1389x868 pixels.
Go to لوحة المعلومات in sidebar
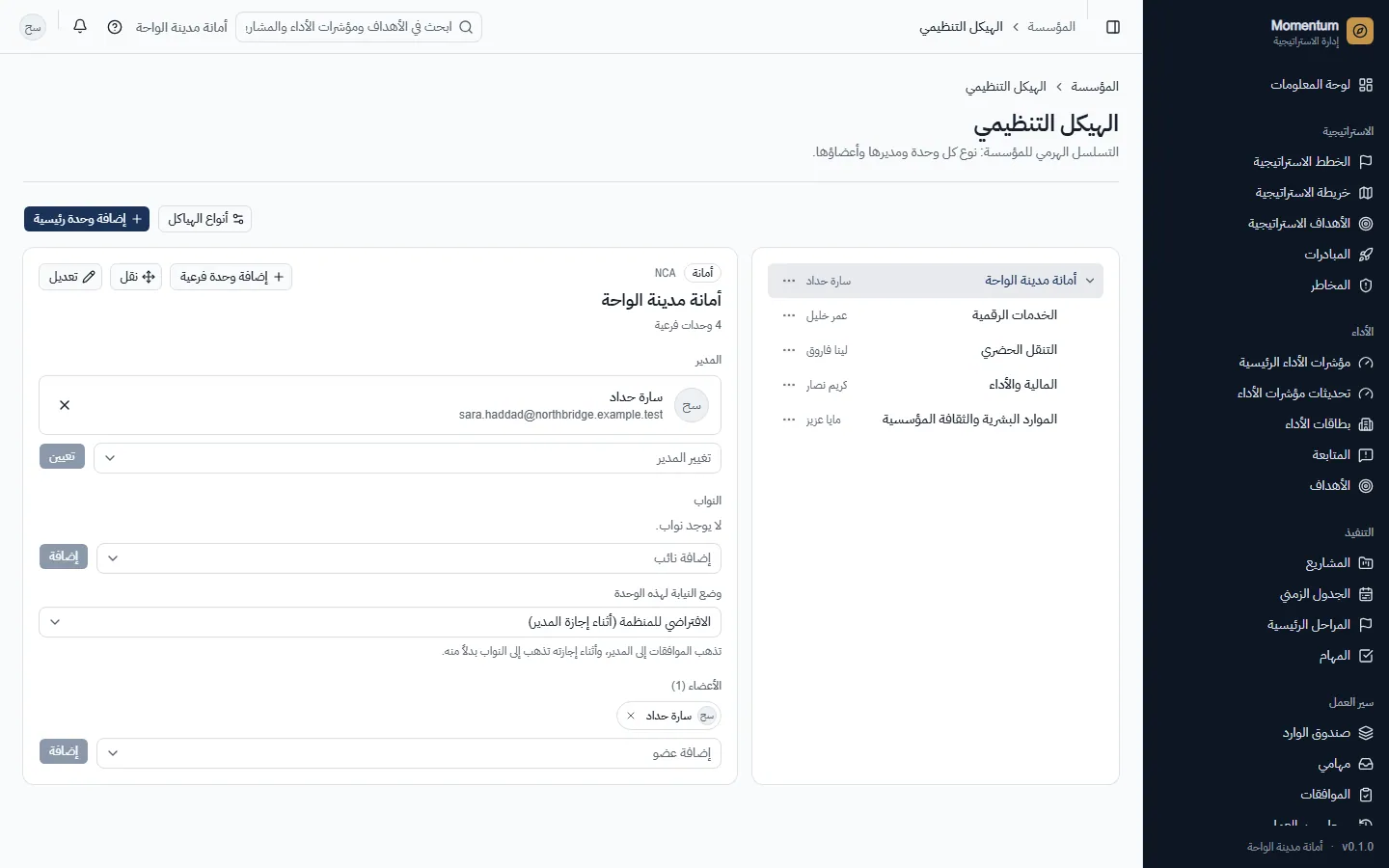click(1321, 85)
